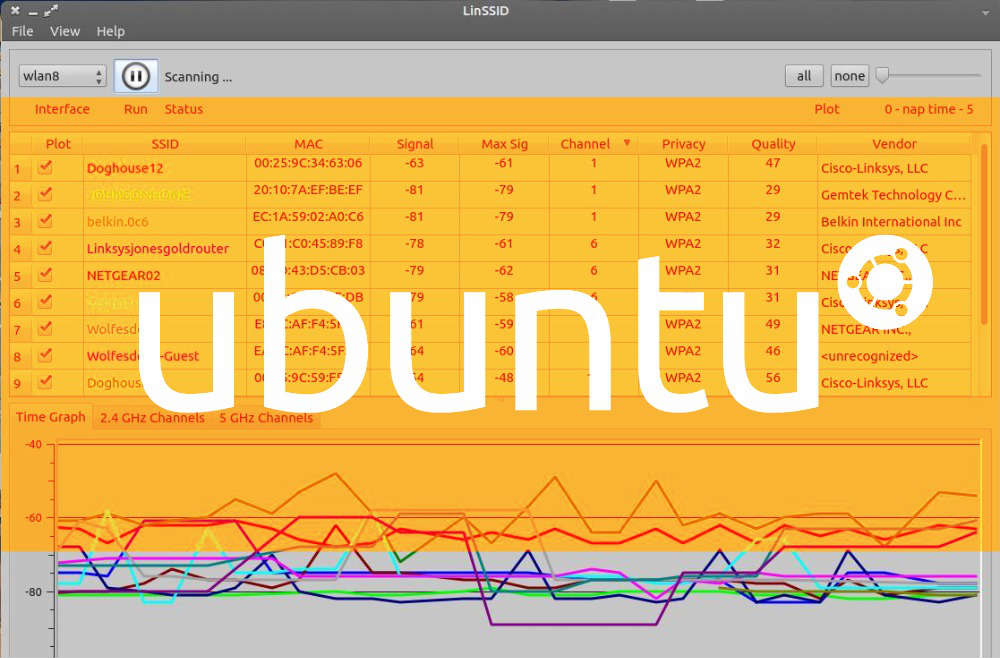
Task: Click MAC address 20:10:7A:EF:BE:EF
Action: click(x=308, y=190)
